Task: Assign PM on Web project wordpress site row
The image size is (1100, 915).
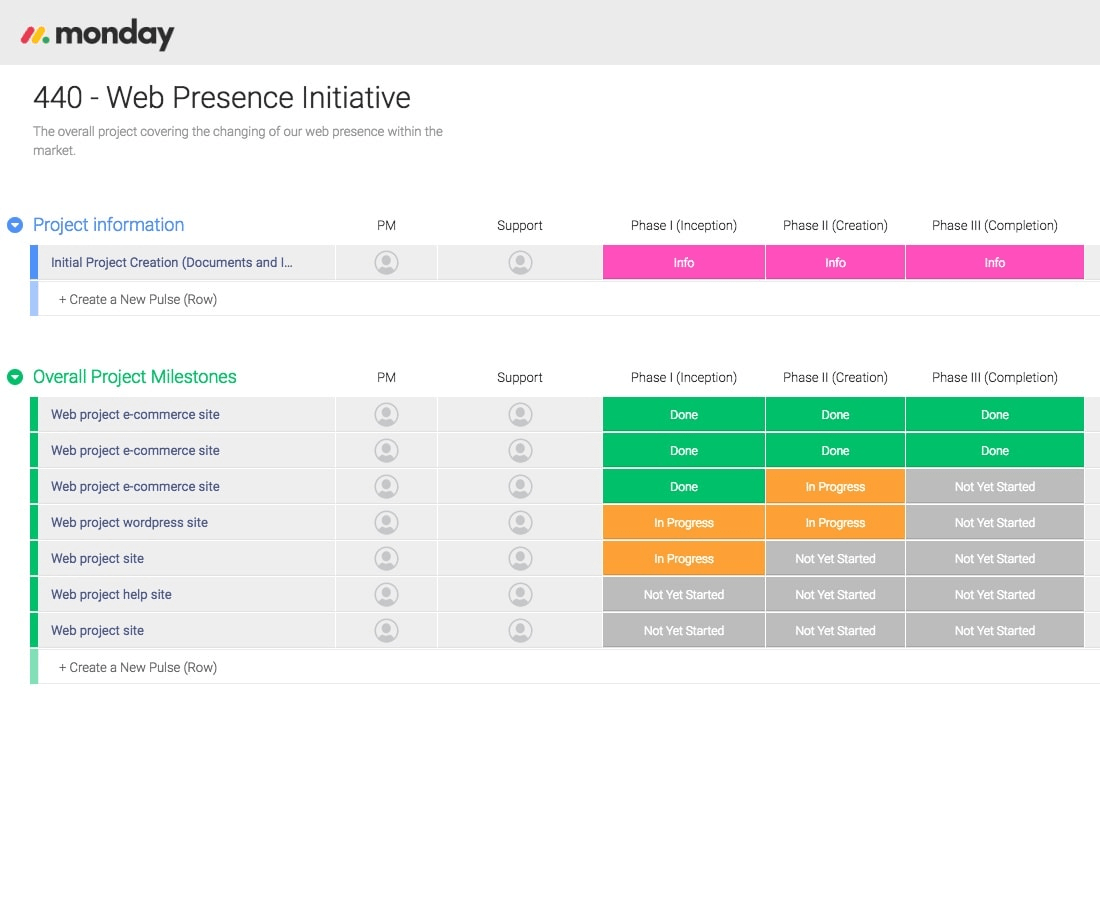Action: point(386,522)
